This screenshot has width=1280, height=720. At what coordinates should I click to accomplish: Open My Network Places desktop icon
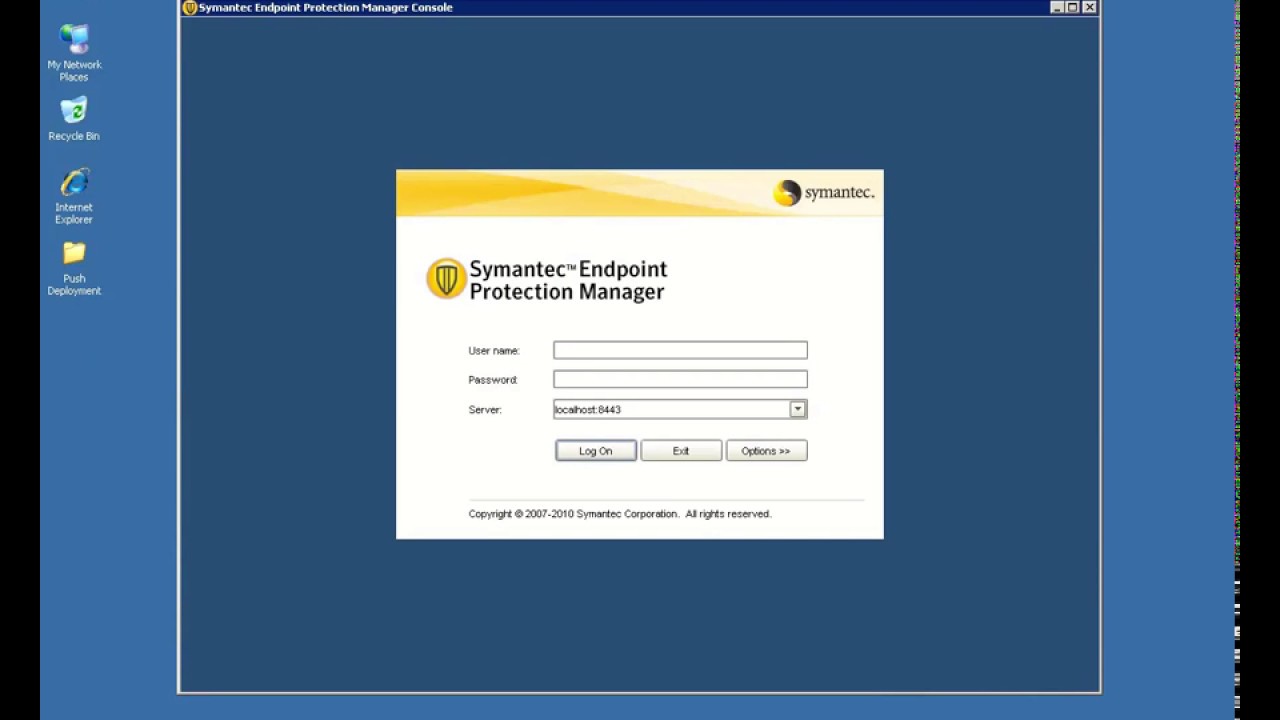(74, 53)
